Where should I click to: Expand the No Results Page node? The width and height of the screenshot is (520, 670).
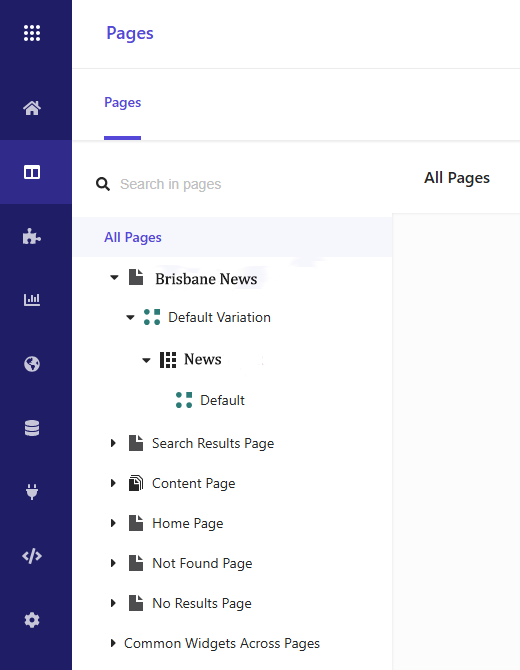click(113, 603)
